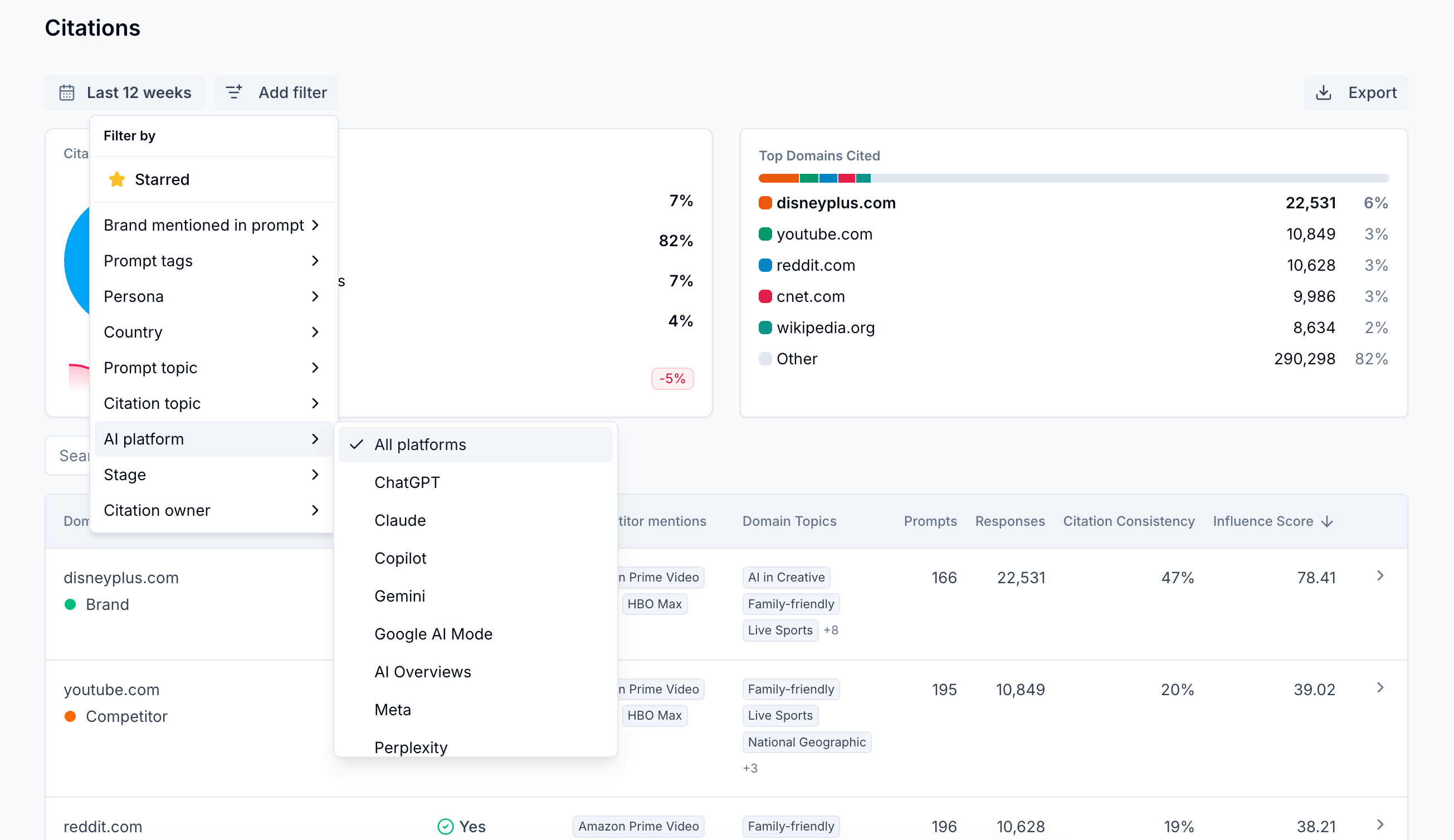The image size is (1454, 840).
Task: Select the checked All platforms option
Action: pos(419,445)
